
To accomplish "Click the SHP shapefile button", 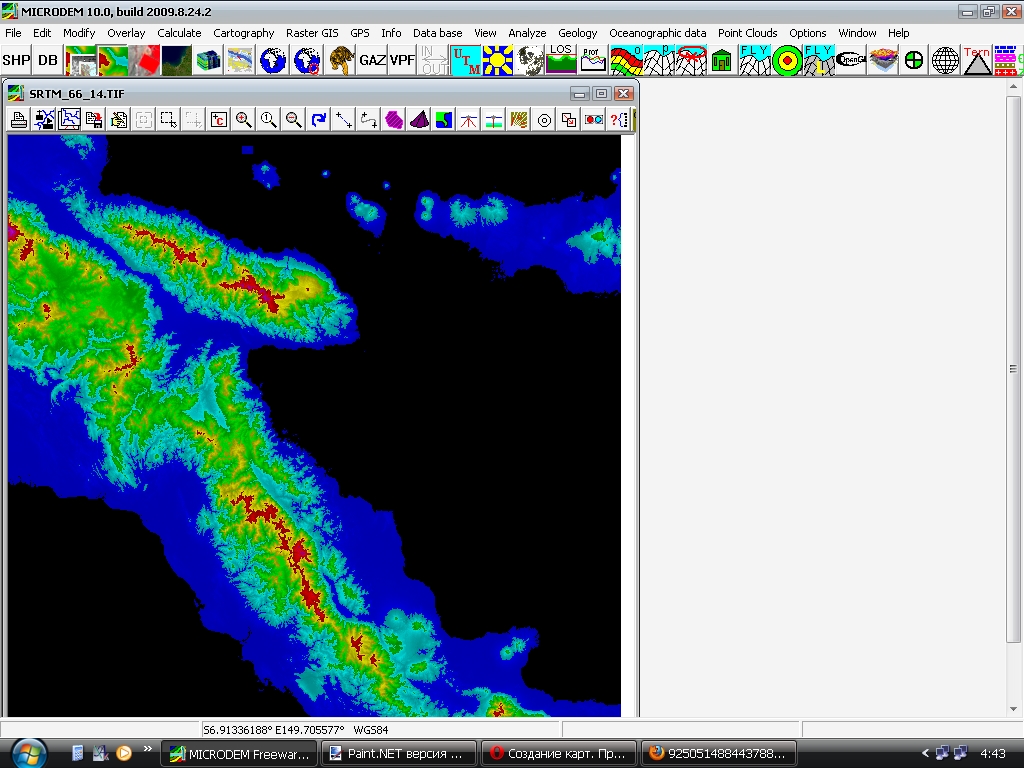I will [16, 60].
